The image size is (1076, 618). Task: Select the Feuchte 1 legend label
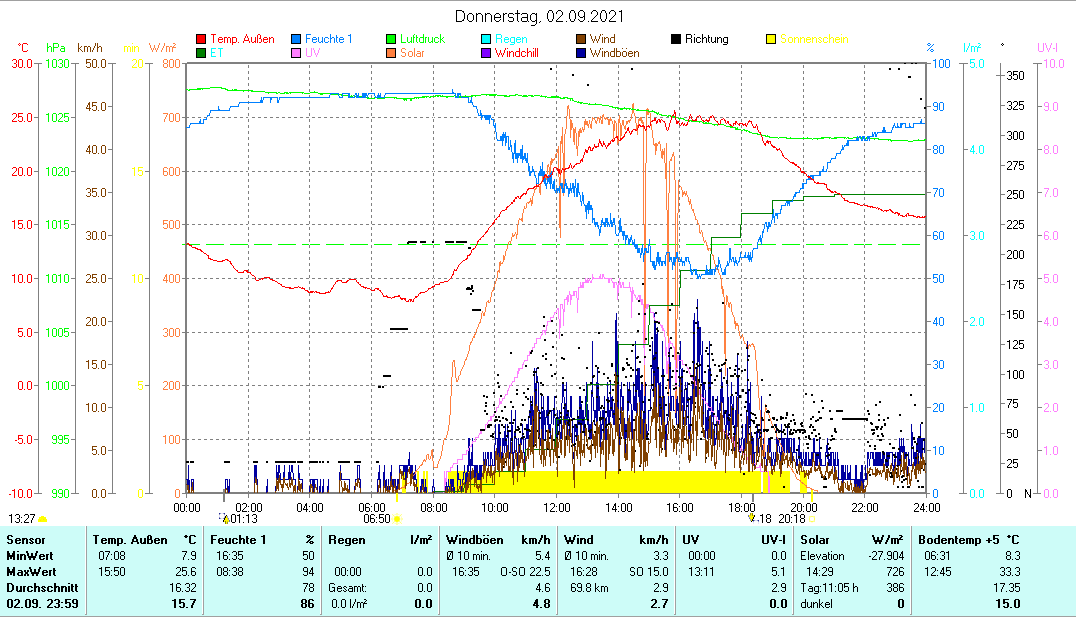[x=329, y=39]
